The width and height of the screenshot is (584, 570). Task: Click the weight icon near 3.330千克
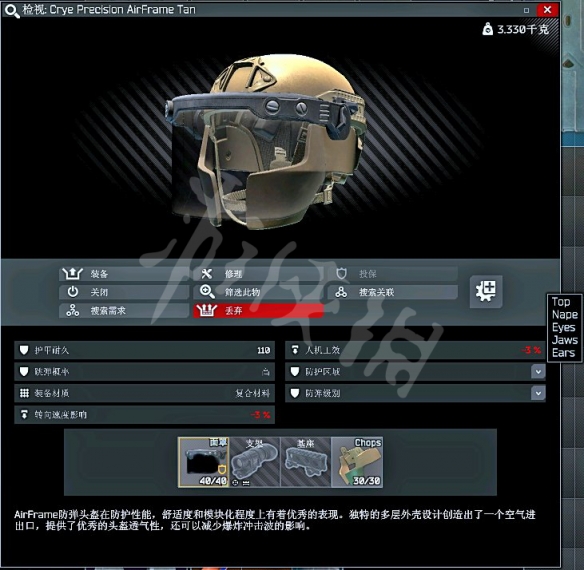click(x=488, y=29)
